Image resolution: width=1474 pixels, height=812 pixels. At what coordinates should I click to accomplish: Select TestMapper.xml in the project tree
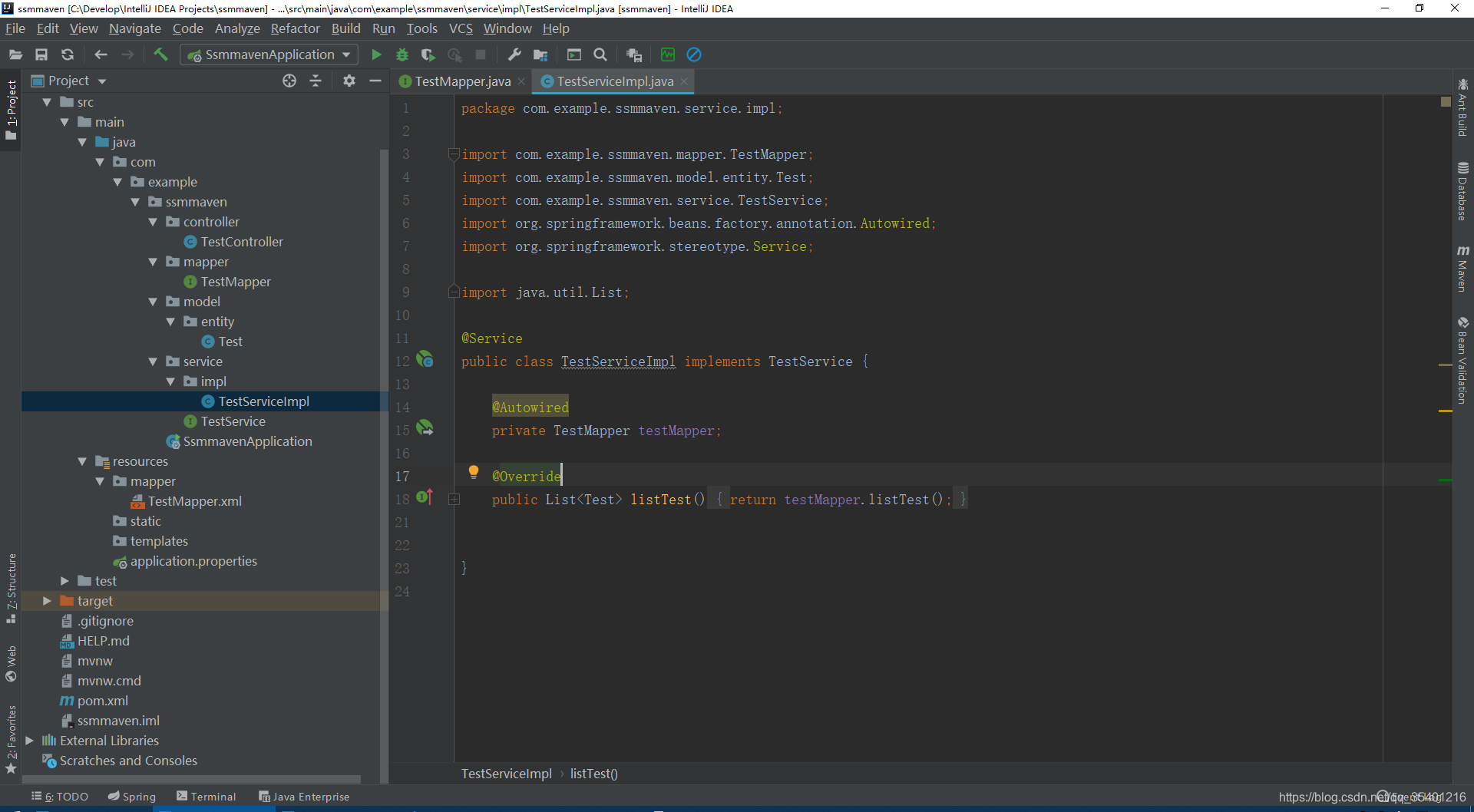[195, 501]
